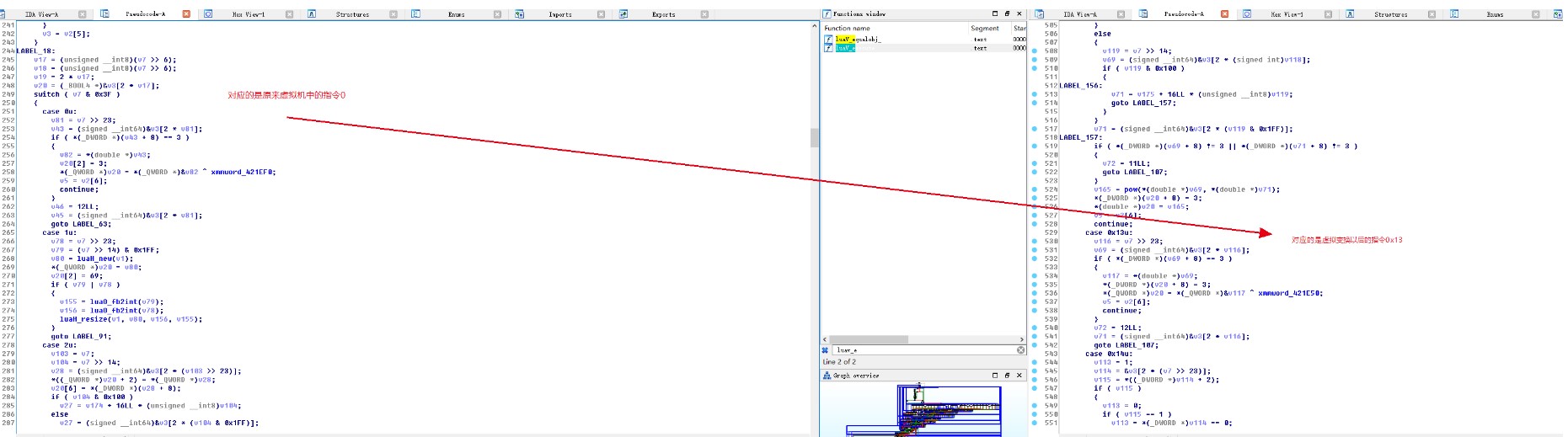Image resolution: width=1568 pixels, height=437 pixels.
Task: Click the Graph overview title icon
Action: [827, 376]
